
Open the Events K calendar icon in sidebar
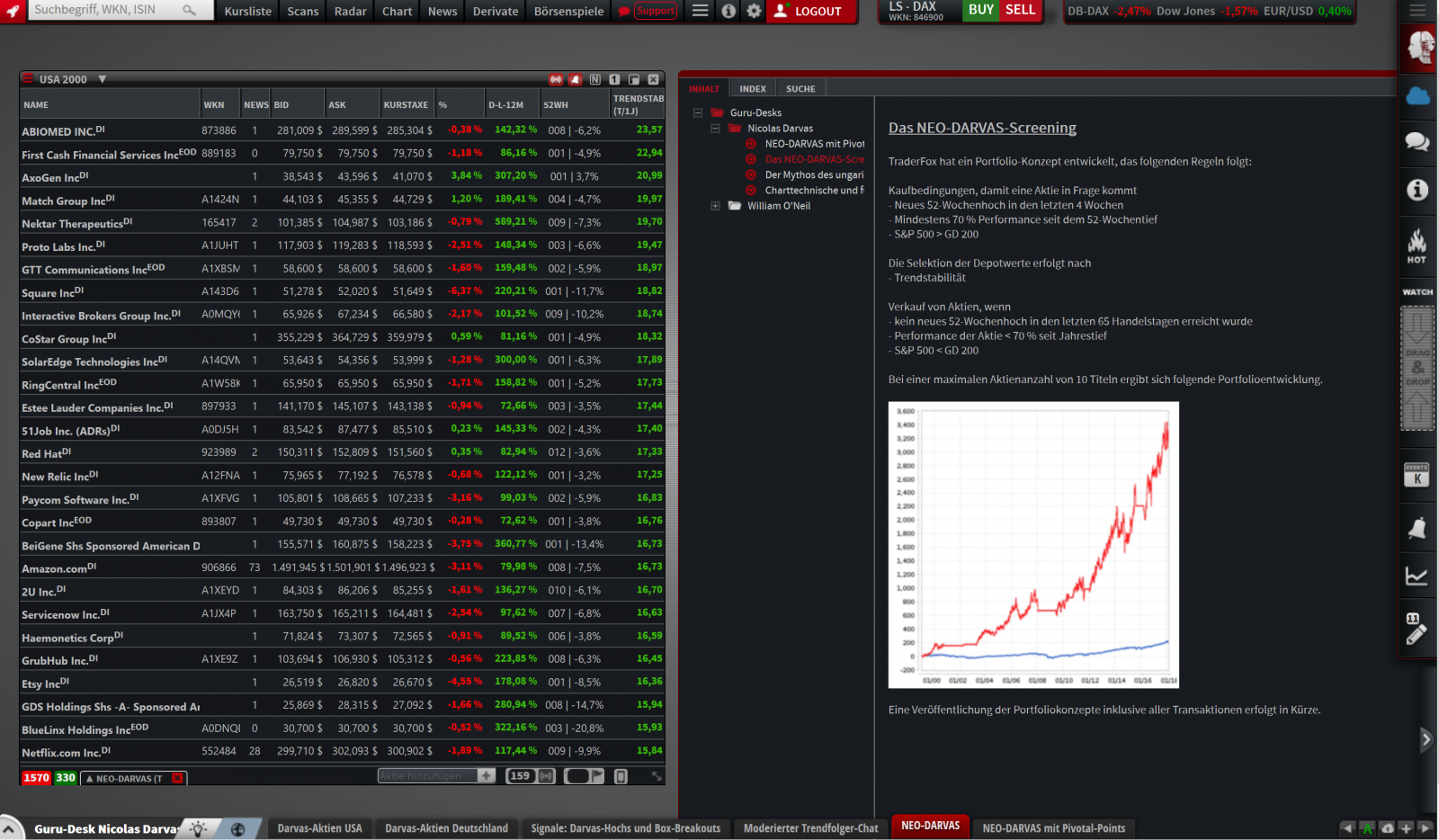(x=1417, y=475)
